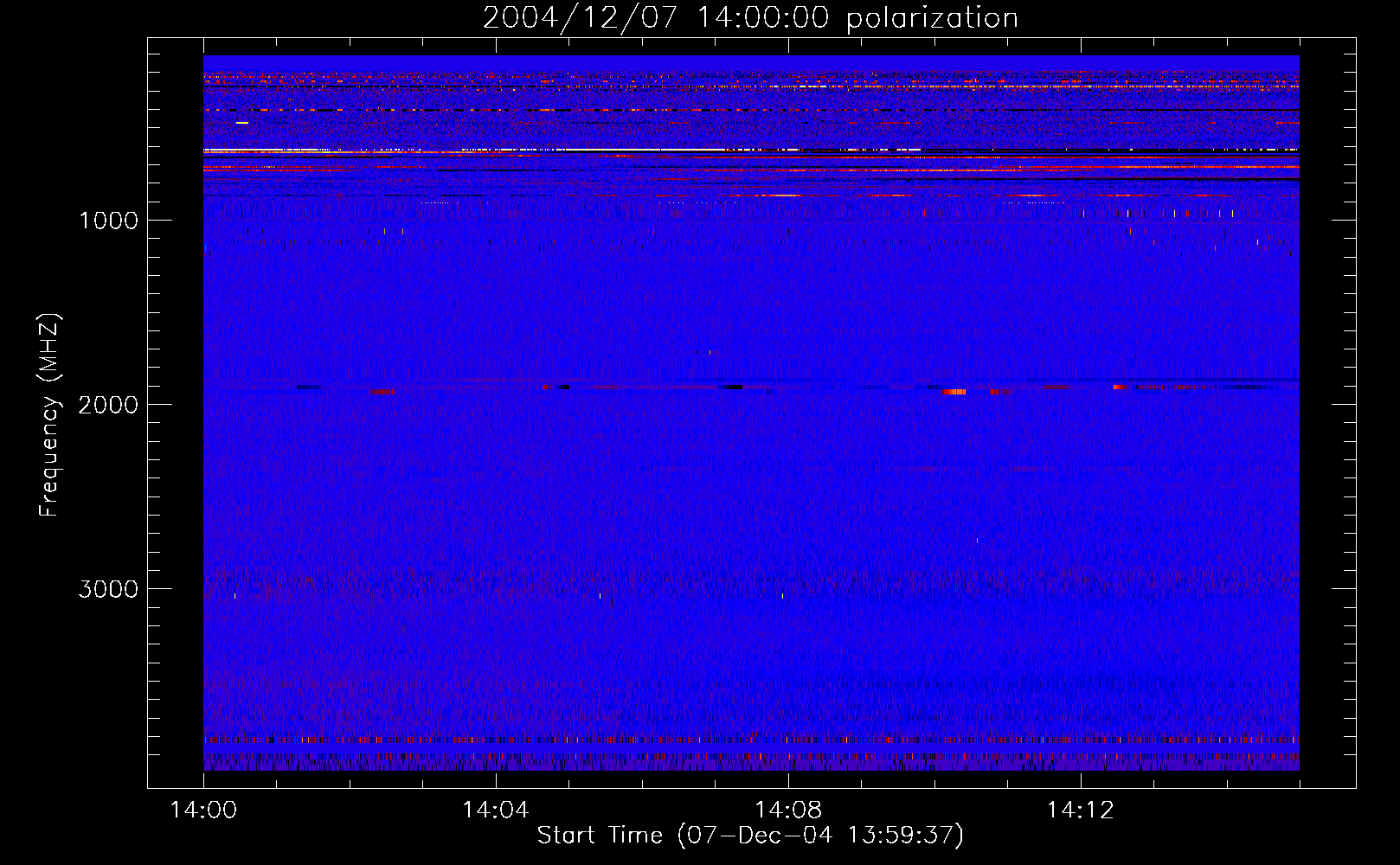Select the 3000 frequency tick label
Screen dimensions: 1400x865
(x=108, y=589)
